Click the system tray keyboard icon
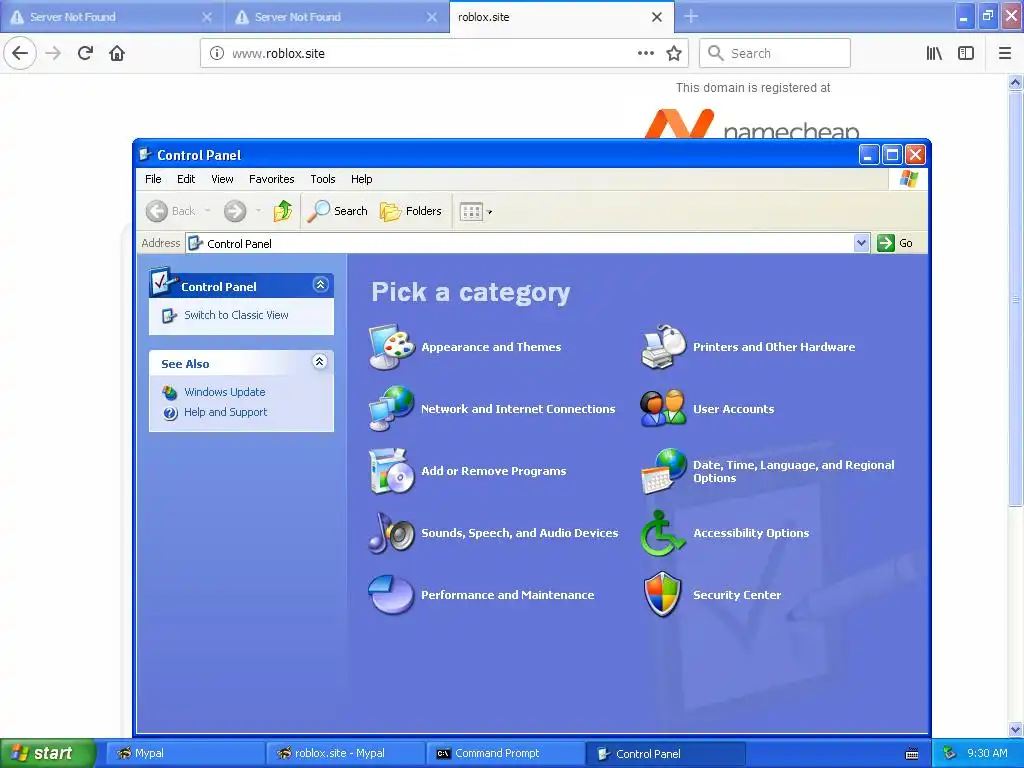The width and height of the screenshot is (1024, 768). [x=912, y=754]
